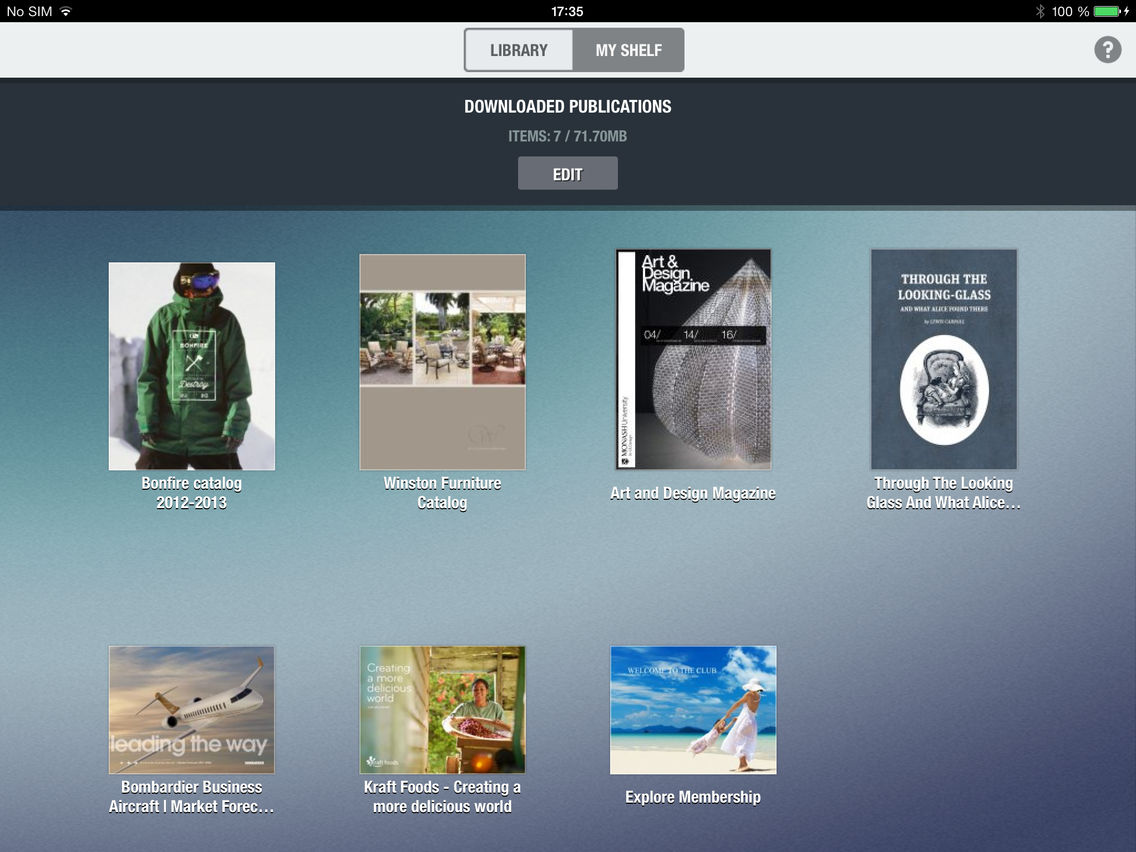
Task: Click the 'ITEMS: 7 / 71.70MB' text
Action: coord(567,136)
